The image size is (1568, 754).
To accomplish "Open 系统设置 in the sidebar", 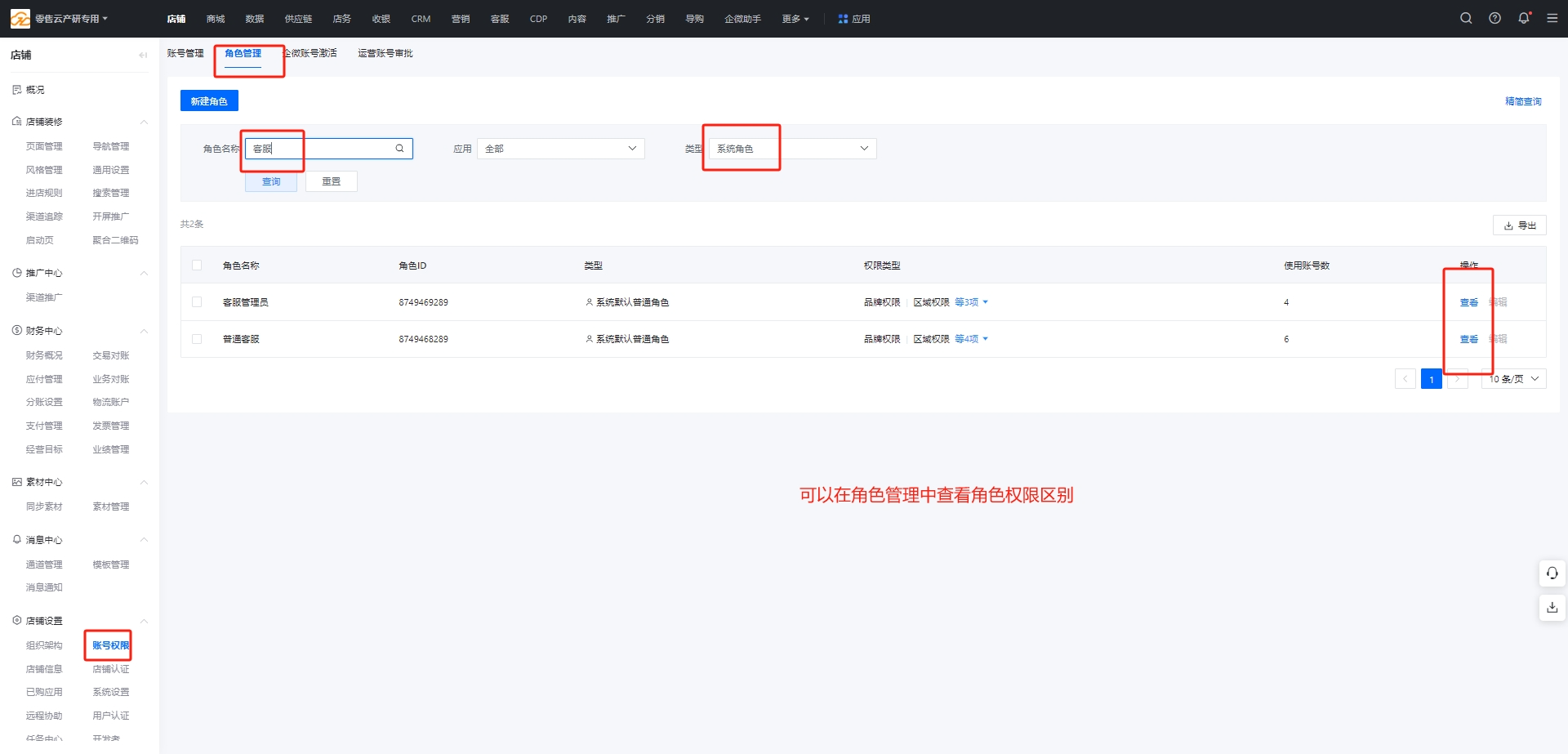I will (x=110, y=692).
